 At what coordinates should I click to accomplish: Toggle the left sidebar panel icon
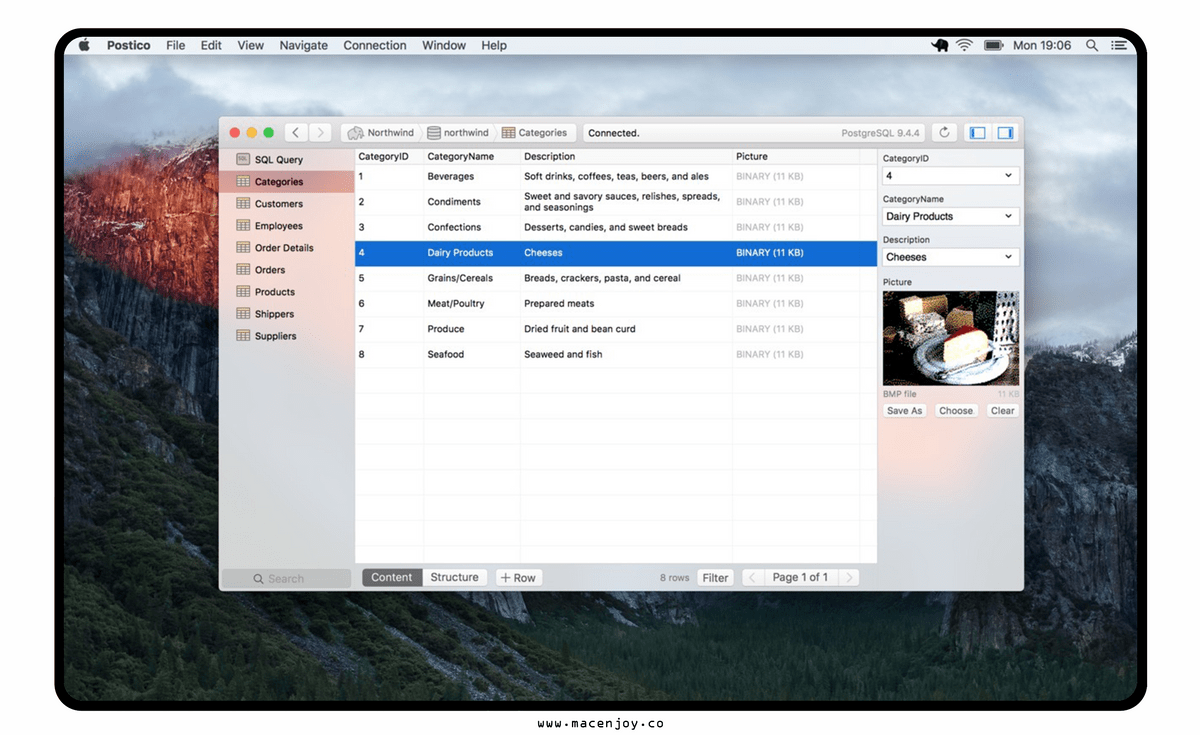click(978, 132)
